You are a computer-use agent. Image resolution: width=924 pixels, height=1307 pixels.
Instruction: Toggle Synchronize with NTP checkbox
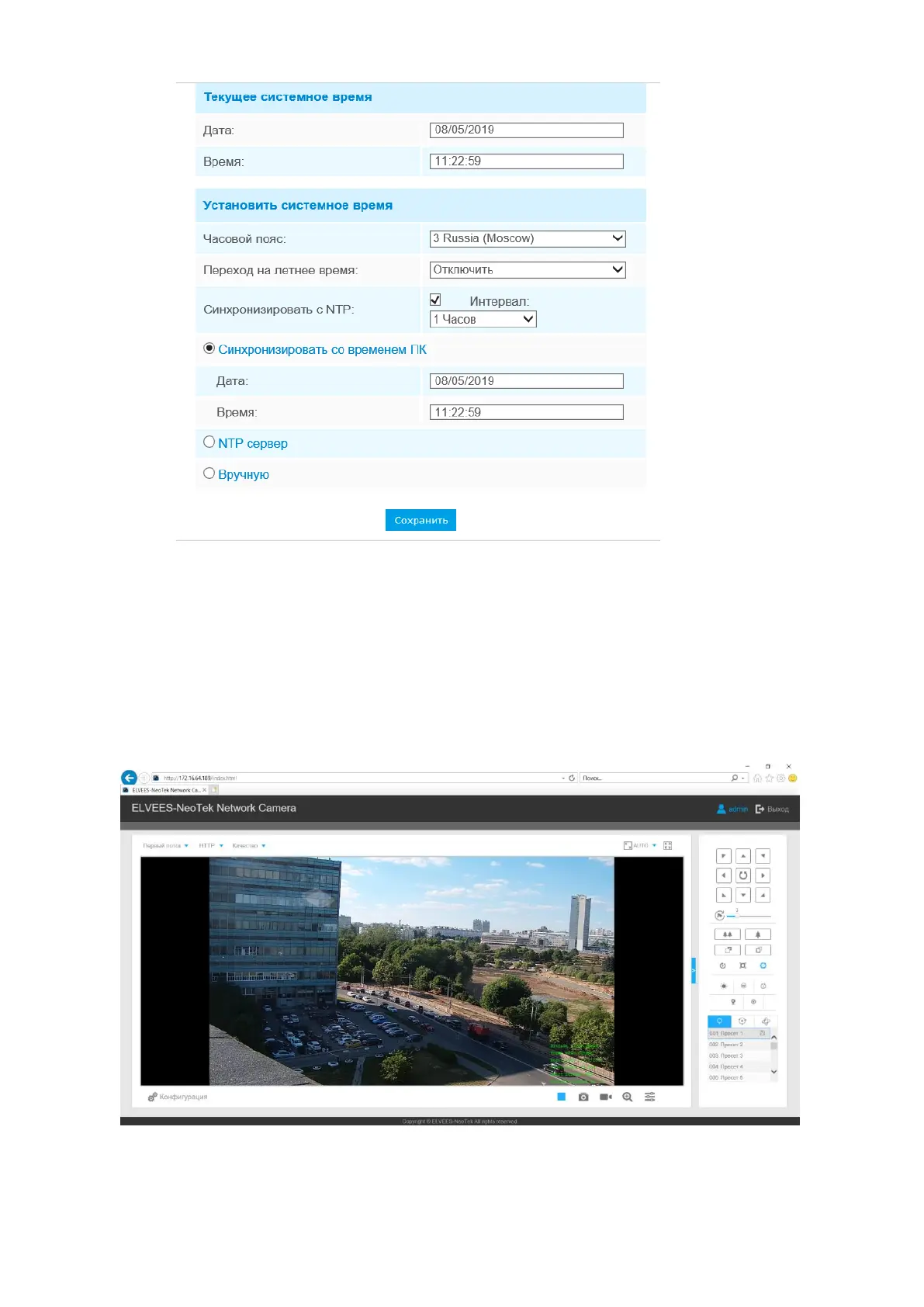[x=435, y=300]
